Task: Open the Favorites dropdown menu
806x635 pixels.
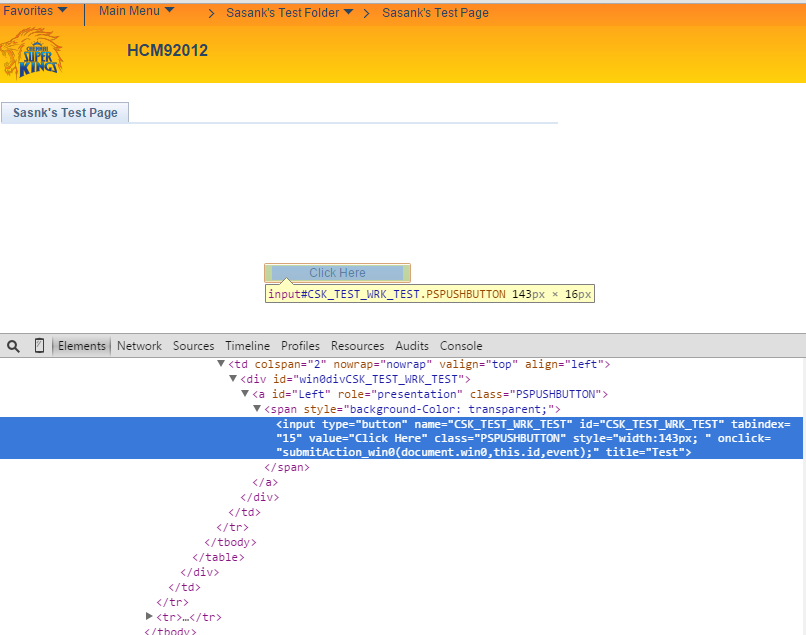Action: (35, 11)
